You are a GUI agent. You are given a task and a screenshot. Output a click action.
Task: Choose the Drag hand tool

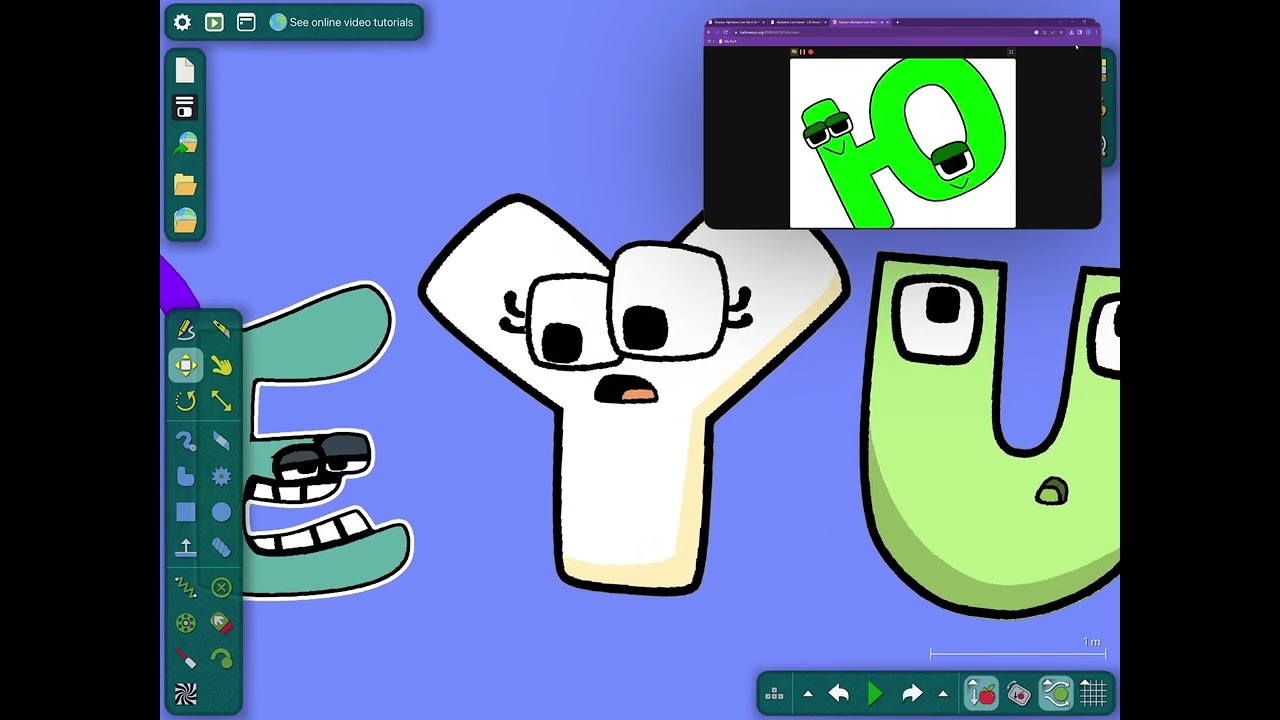[221, 365]
